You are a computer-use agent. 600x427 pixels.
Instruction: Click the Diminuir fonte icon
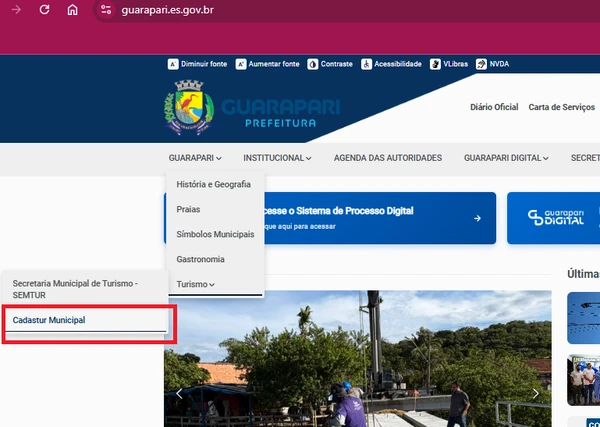[173, 64]
